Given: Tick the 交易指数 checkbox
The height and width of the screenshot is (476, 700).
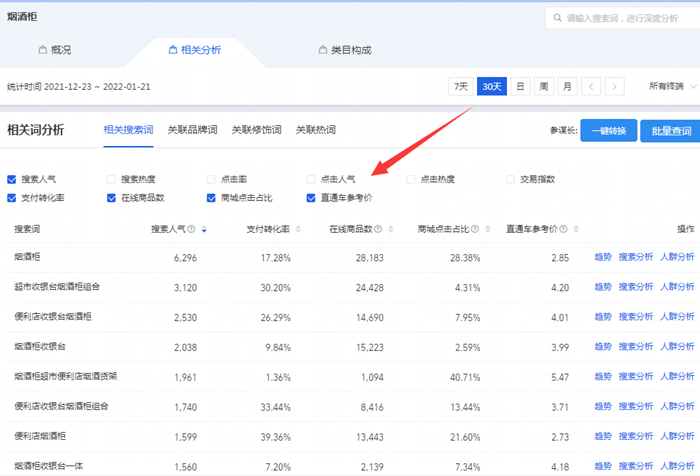Looking at the screenshot, I should (512, 180).
